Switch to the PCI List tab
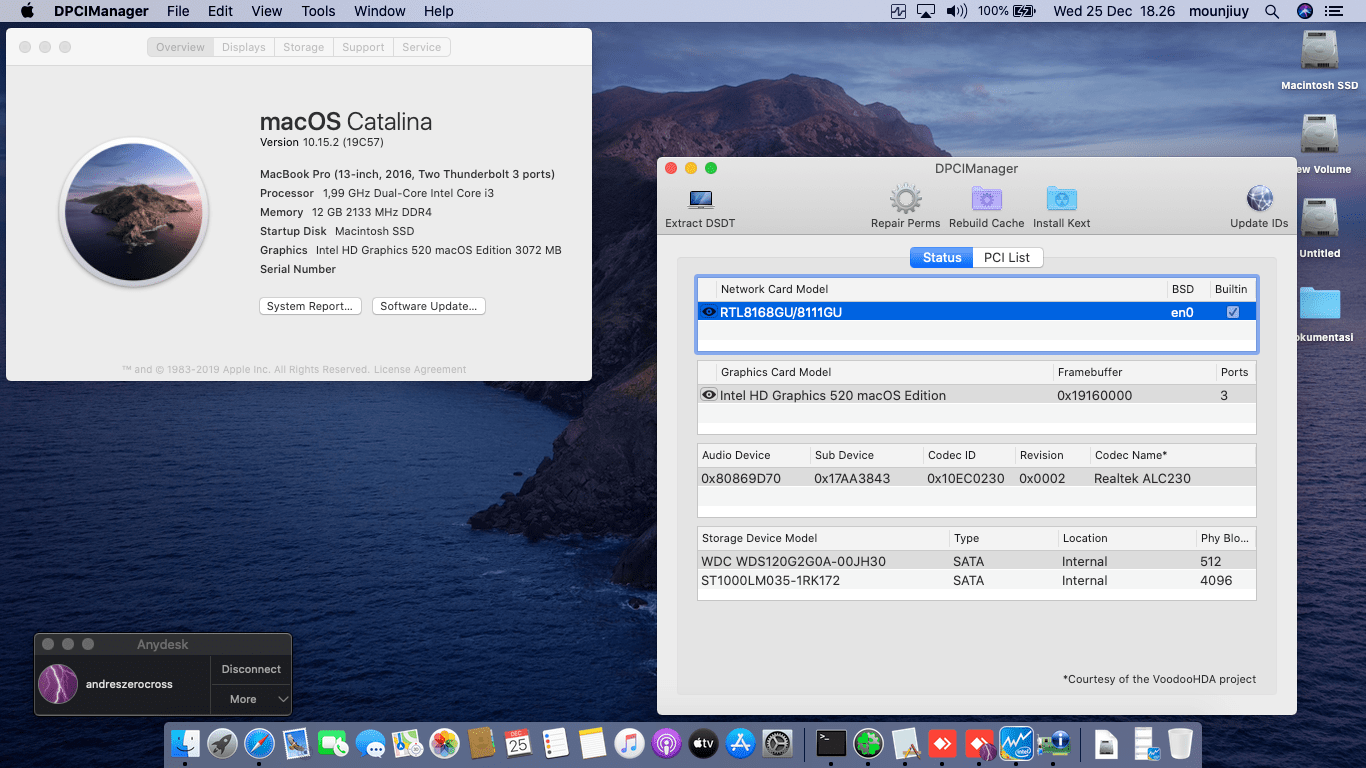1366x768 pixels. click(x=1007, y=257)
